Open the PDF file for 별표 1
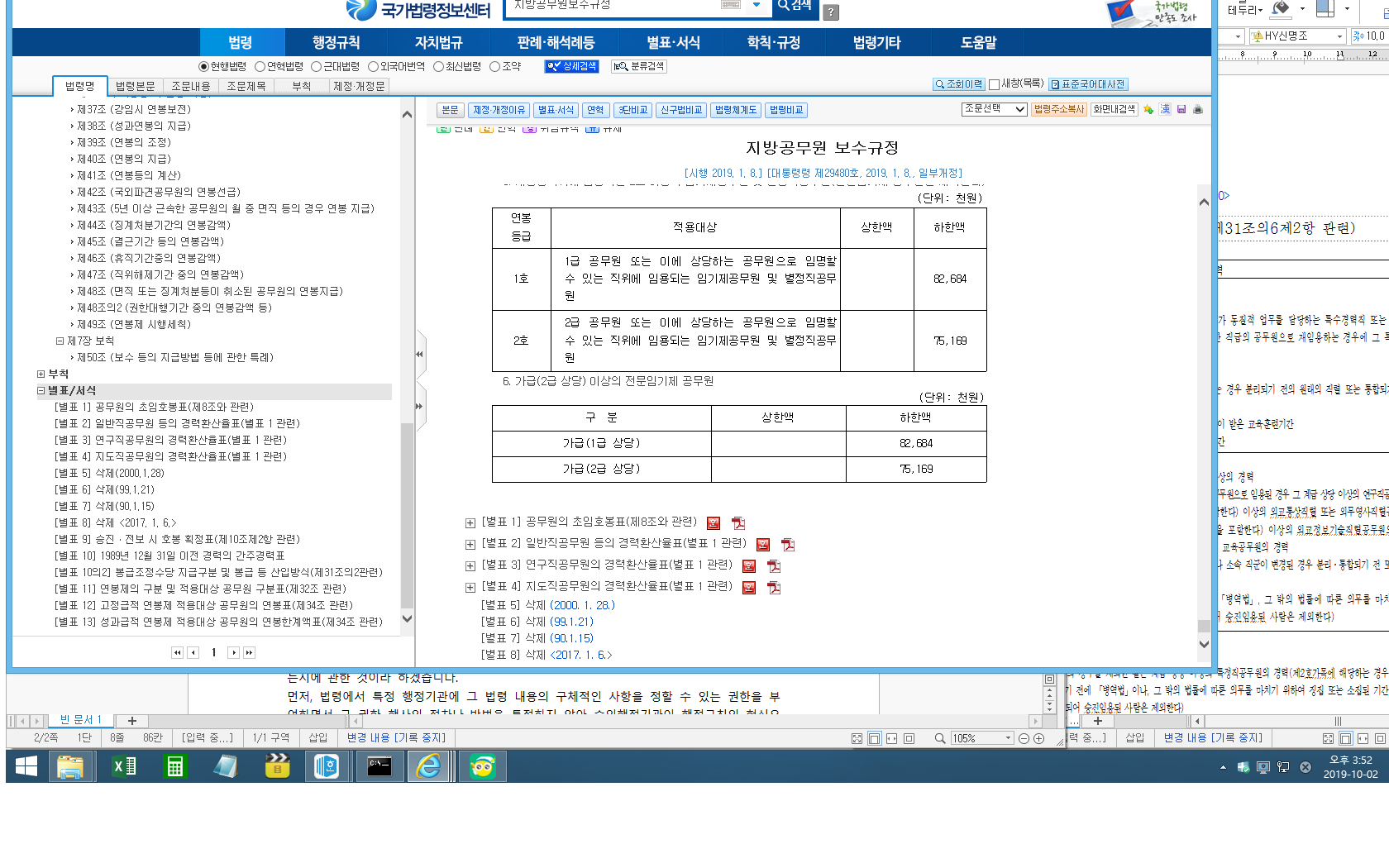The height and width of the screenshot is (868, 1389). 738,523
